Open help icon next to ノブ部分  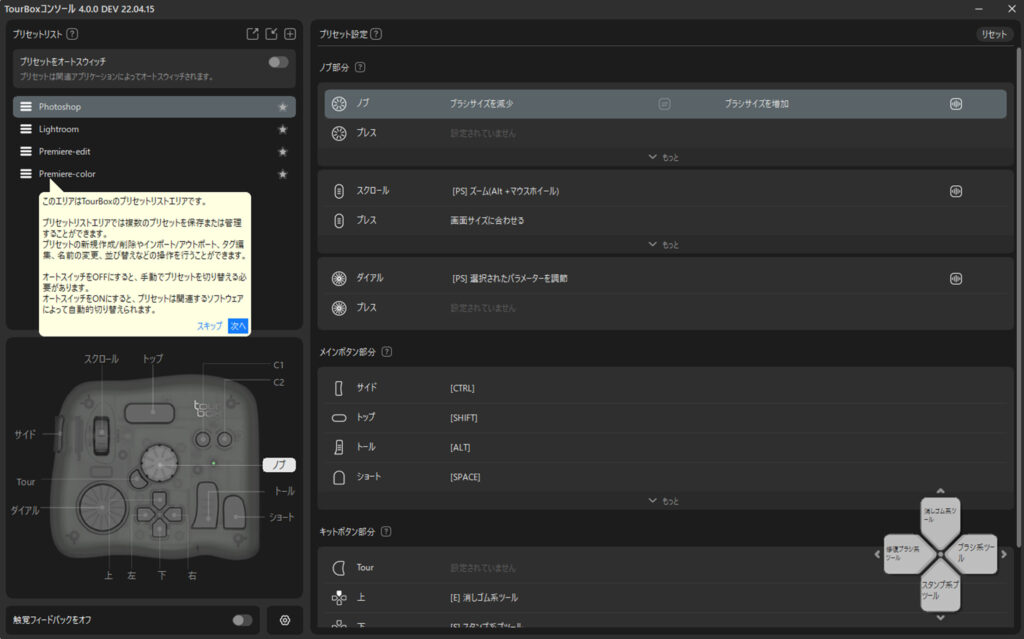tap(360, 67)
